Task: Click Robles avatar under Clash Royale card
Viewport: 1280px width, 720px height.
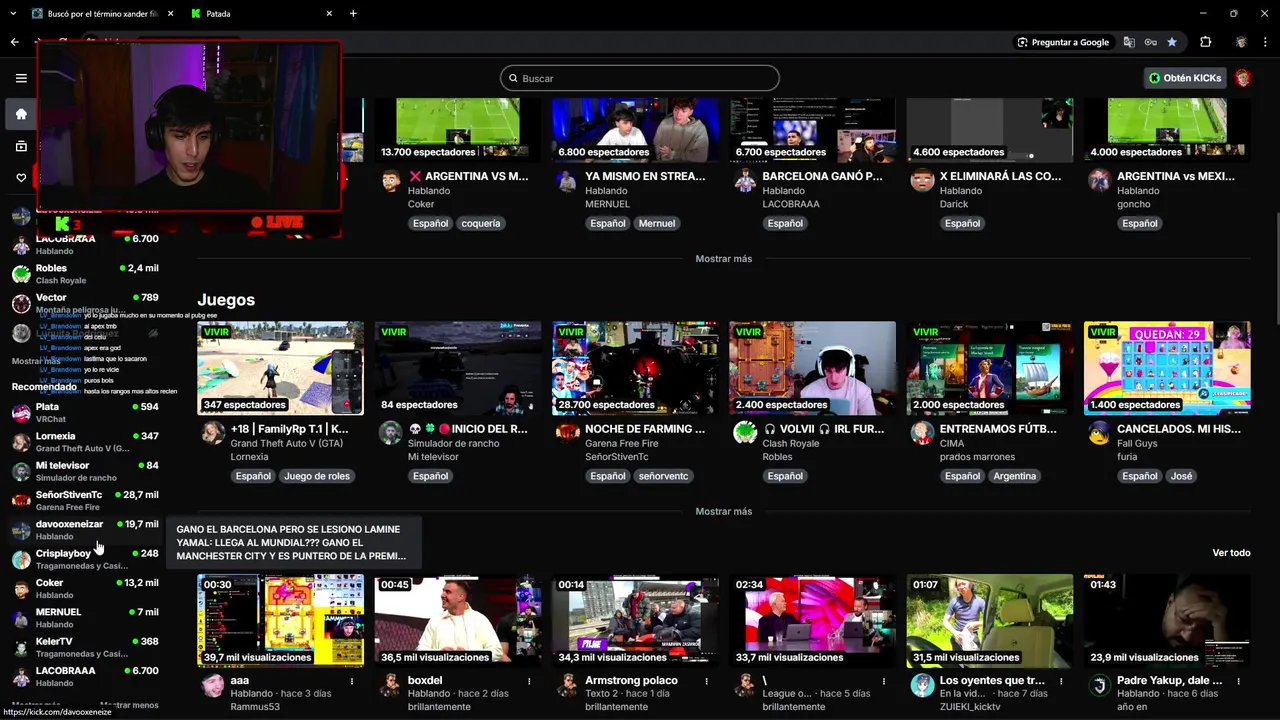Action: pyautogui.click(x=745, y=432)
